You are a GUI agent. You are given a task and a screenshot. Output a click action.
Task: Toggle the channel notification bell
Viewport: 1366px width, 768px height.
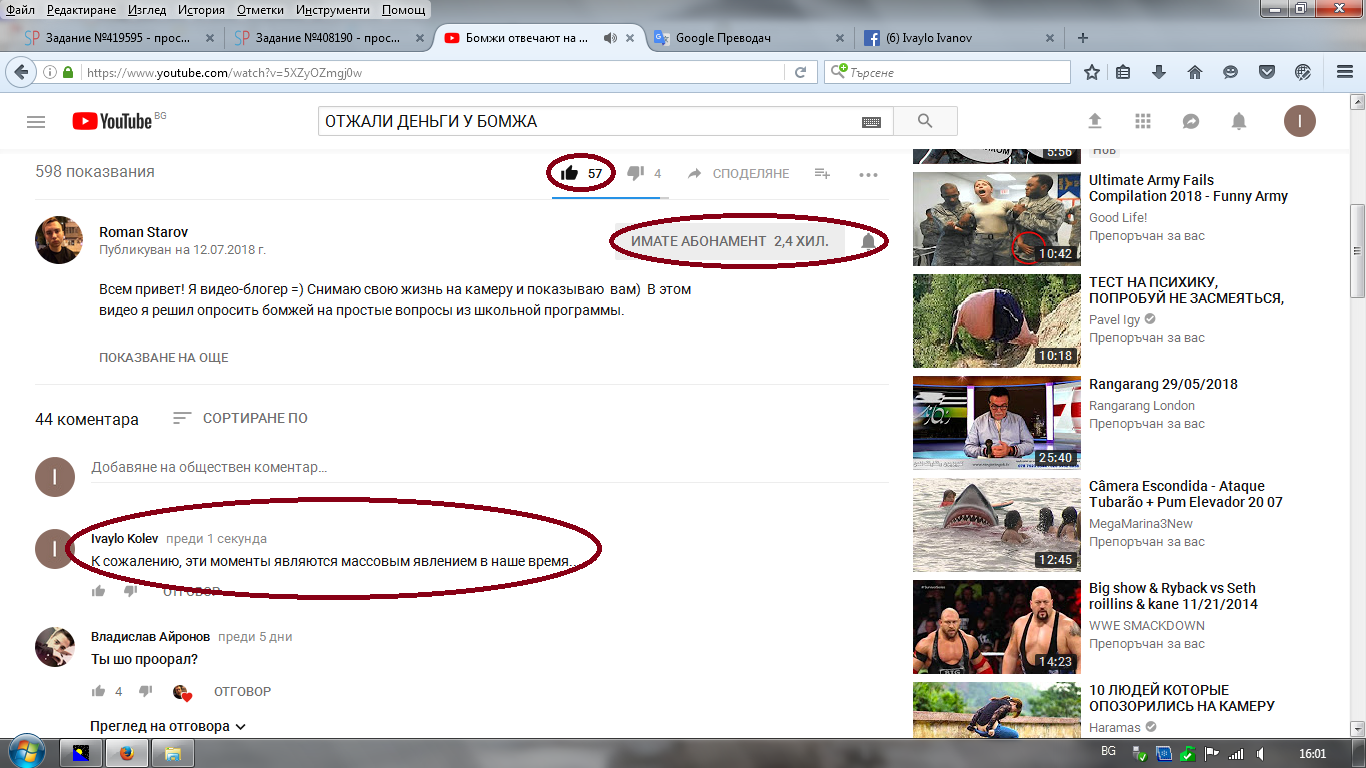pos(868,242)
